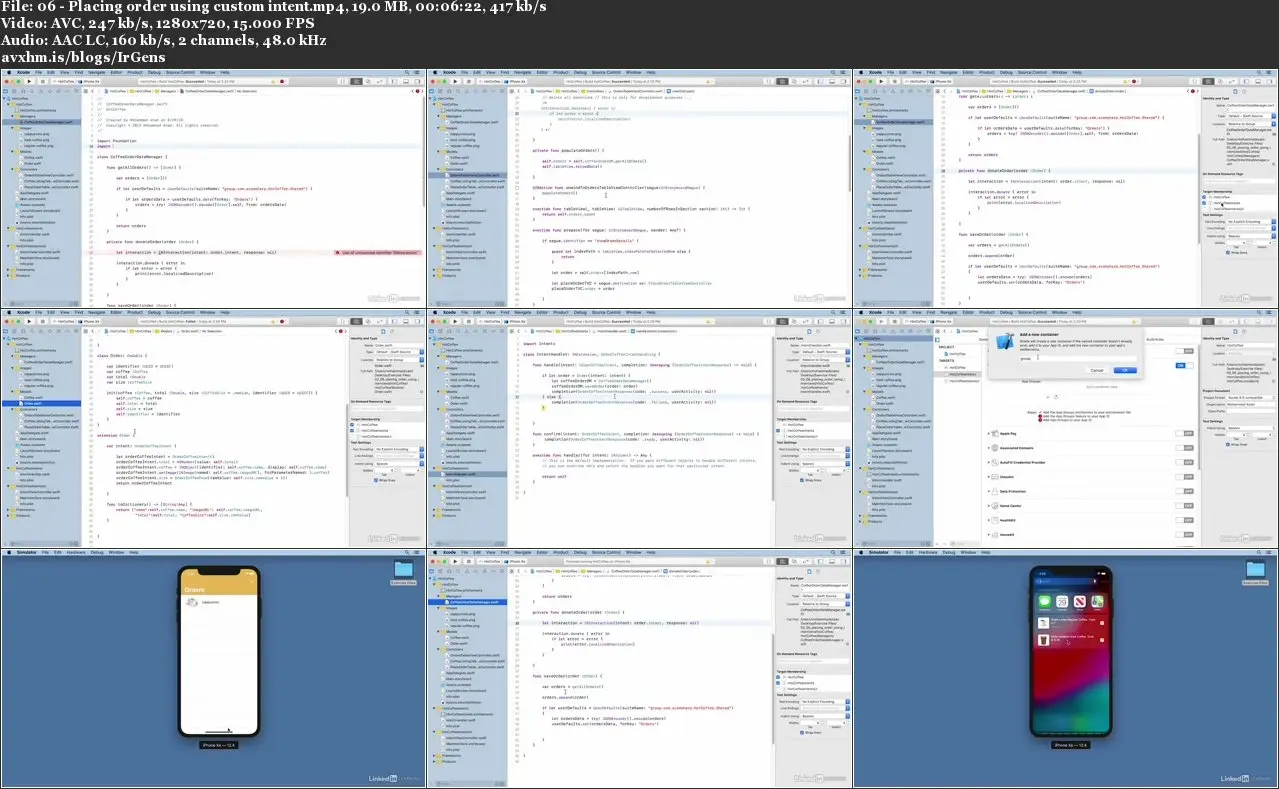Open the File menu in the unresolved identifier error frame

[38, 72]
